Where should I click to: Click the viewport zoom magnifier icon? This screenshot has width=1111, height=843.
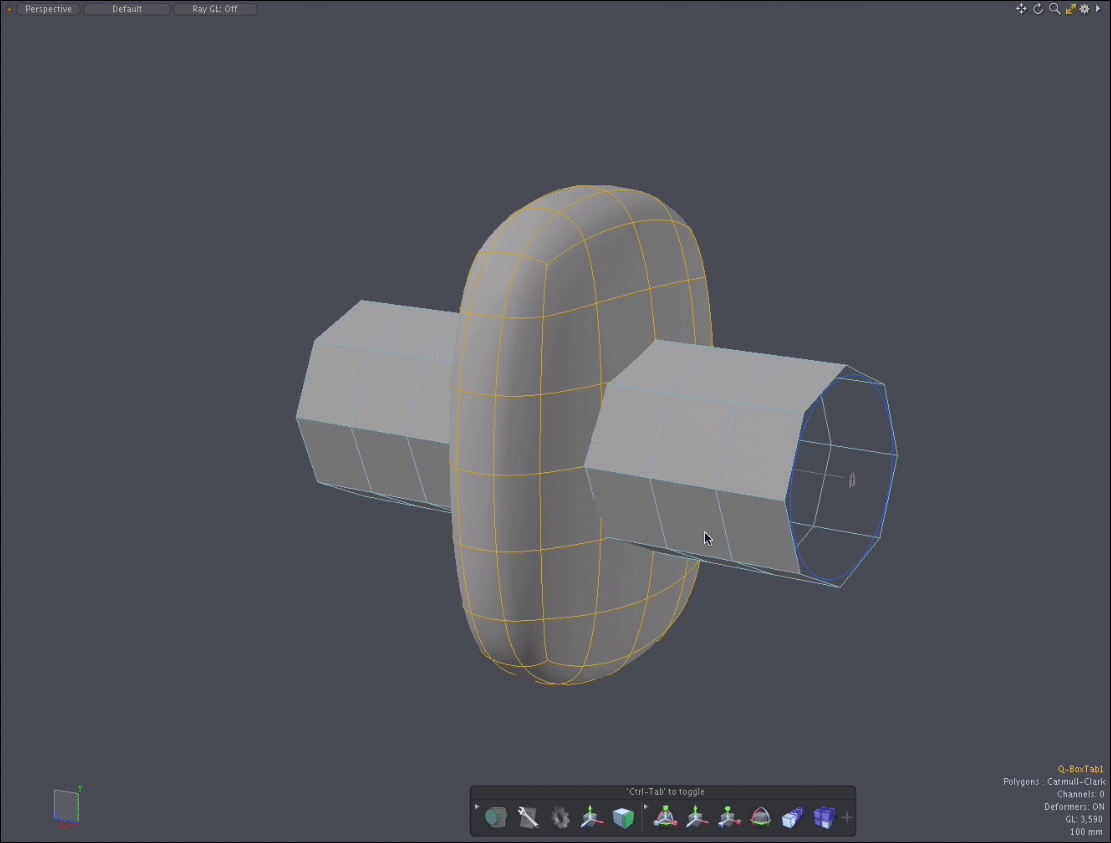pos(1054,9)
